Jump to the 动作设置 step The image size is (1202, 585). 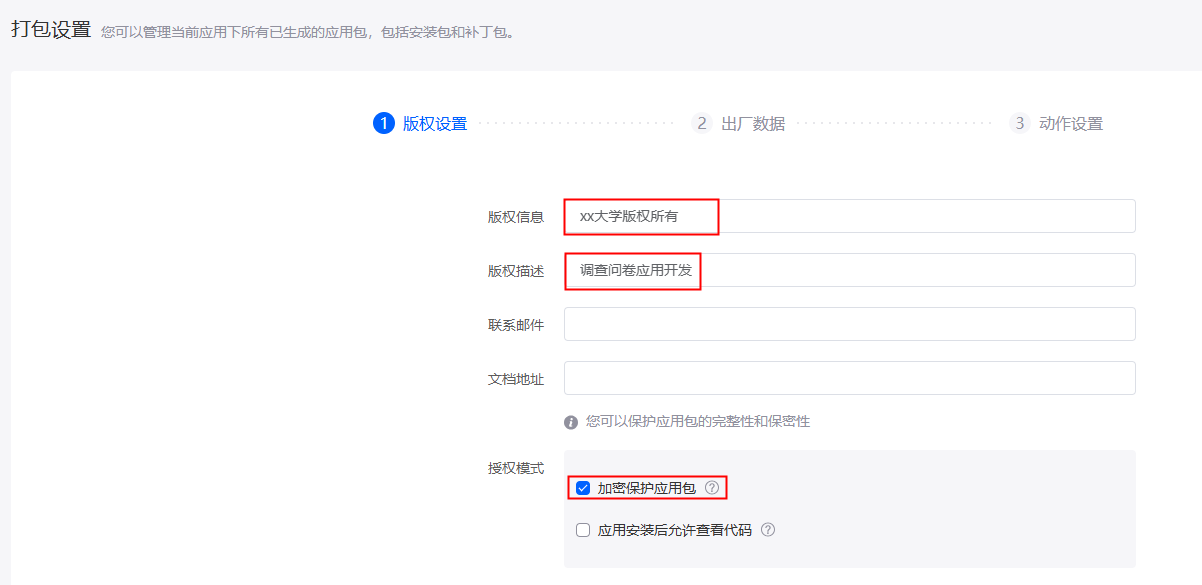click(1071, 124)
